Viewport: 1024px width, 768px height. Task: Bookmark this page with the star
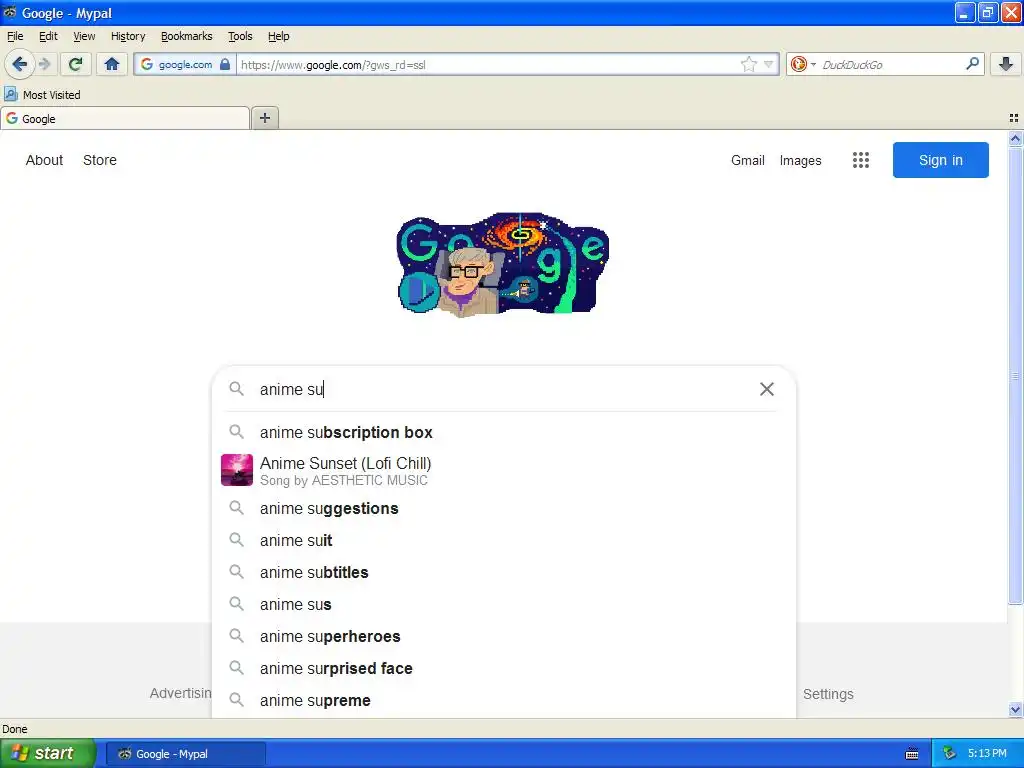point(748,64)
